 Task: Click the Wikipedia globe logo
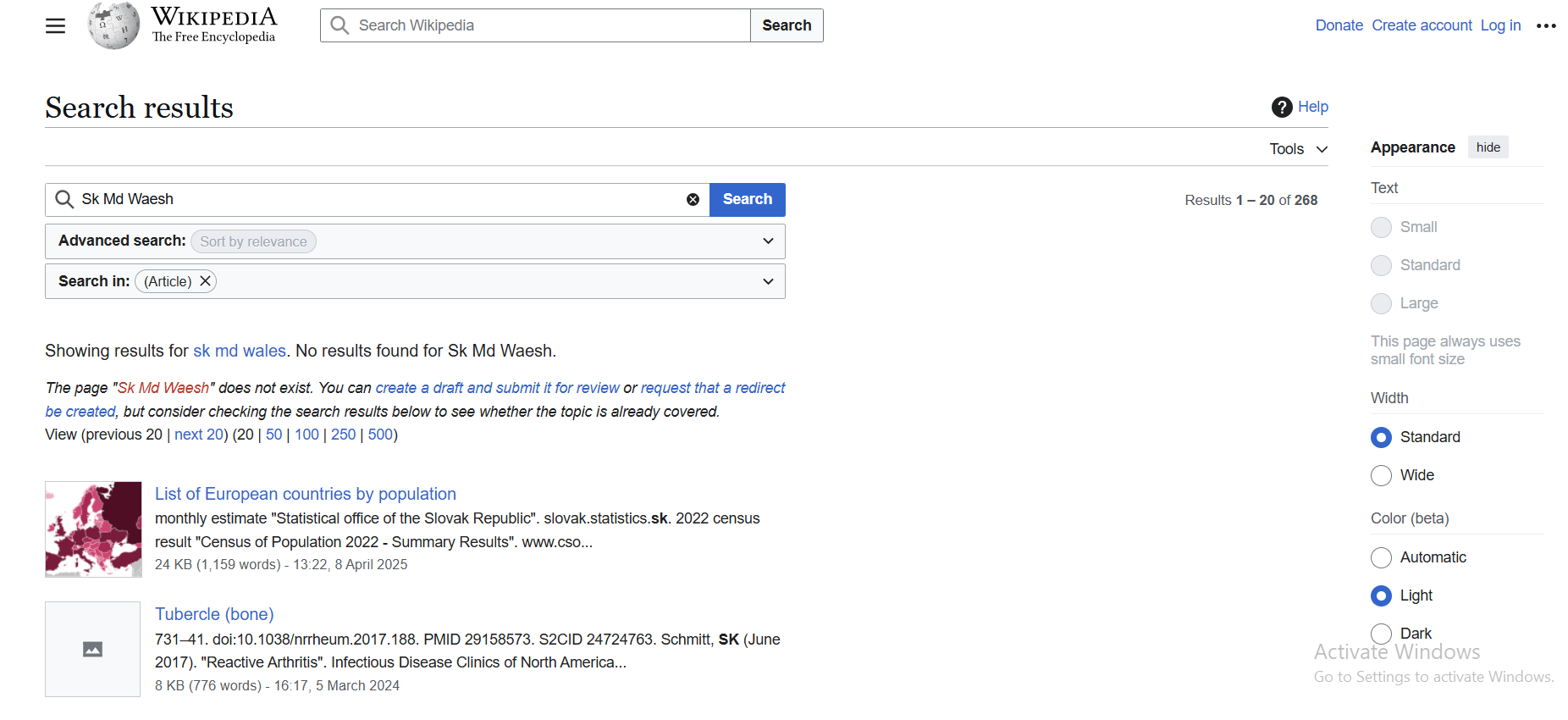coord(113,25)
